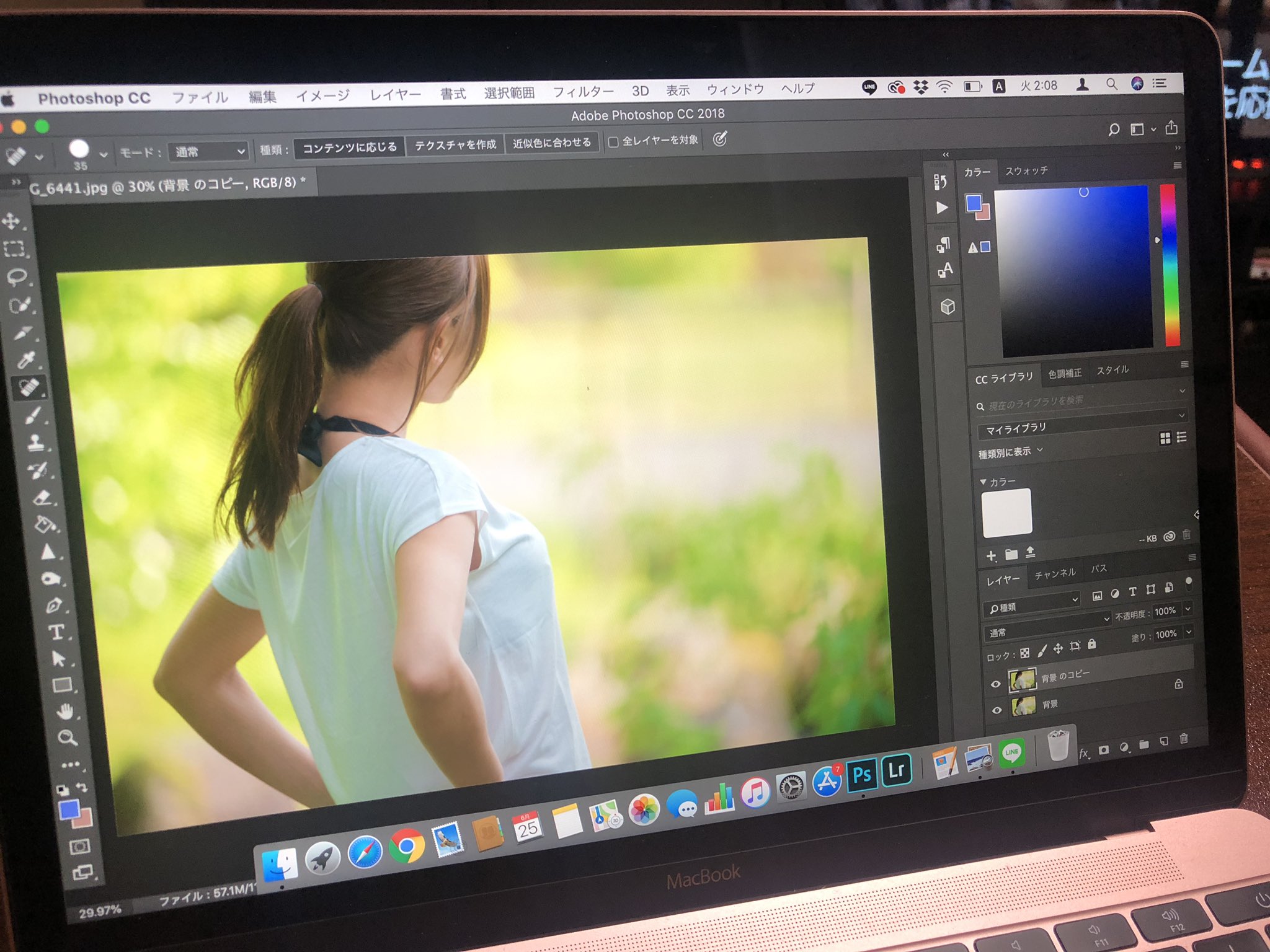Select the Hand tool
Viewport: 1270px width, 952px height.
(64, 712)
